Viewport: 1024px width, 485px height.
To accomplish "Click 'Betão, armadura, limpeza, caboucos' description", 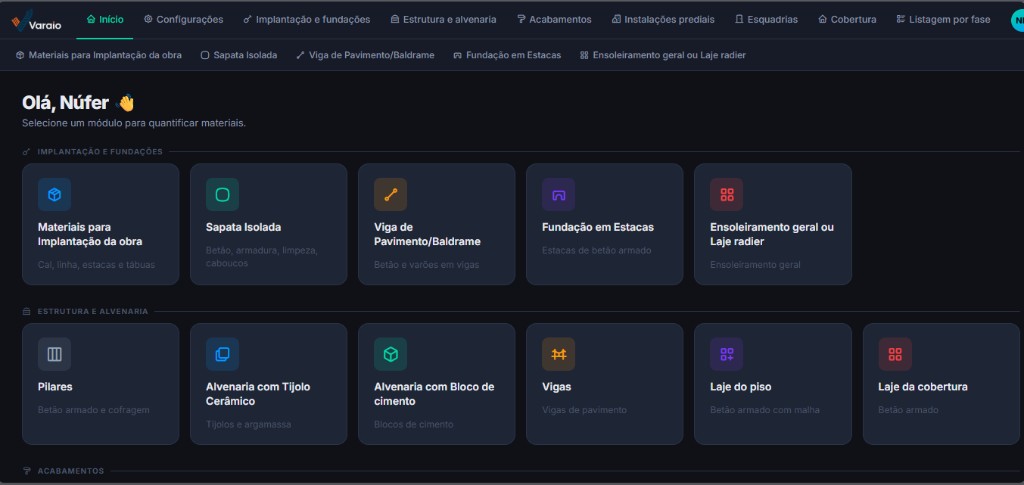I will click(x=261, y=257).
